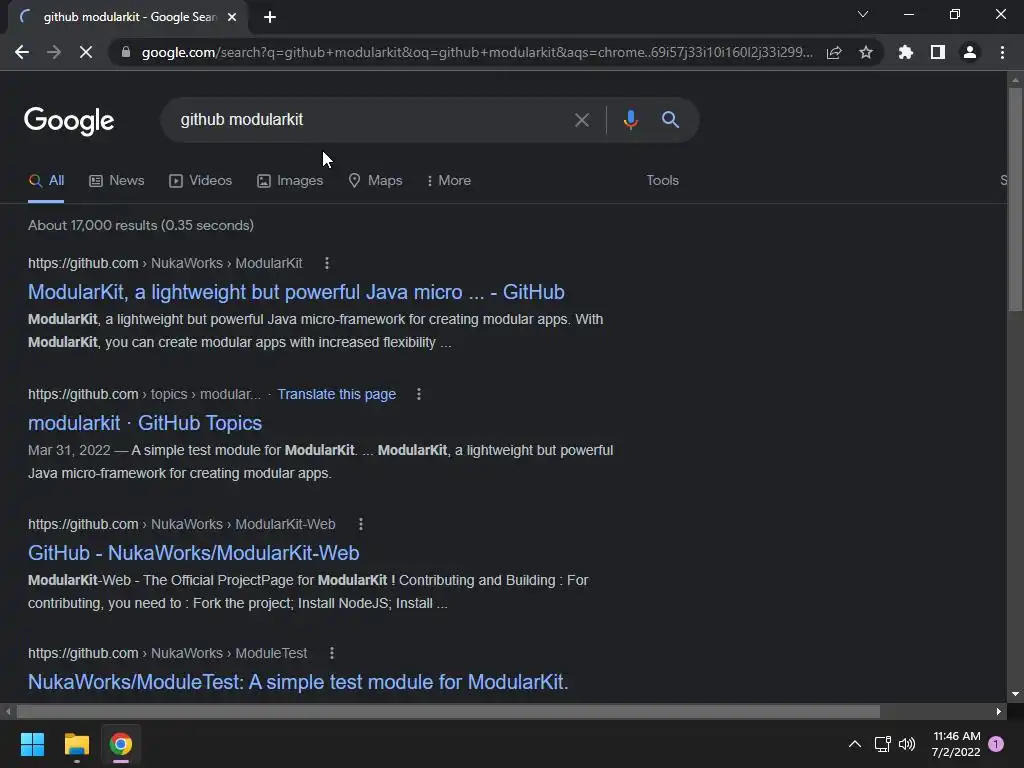Click the Google logo
The height and width of the screenshot is (768, 1024).
(x=69, y=121)
